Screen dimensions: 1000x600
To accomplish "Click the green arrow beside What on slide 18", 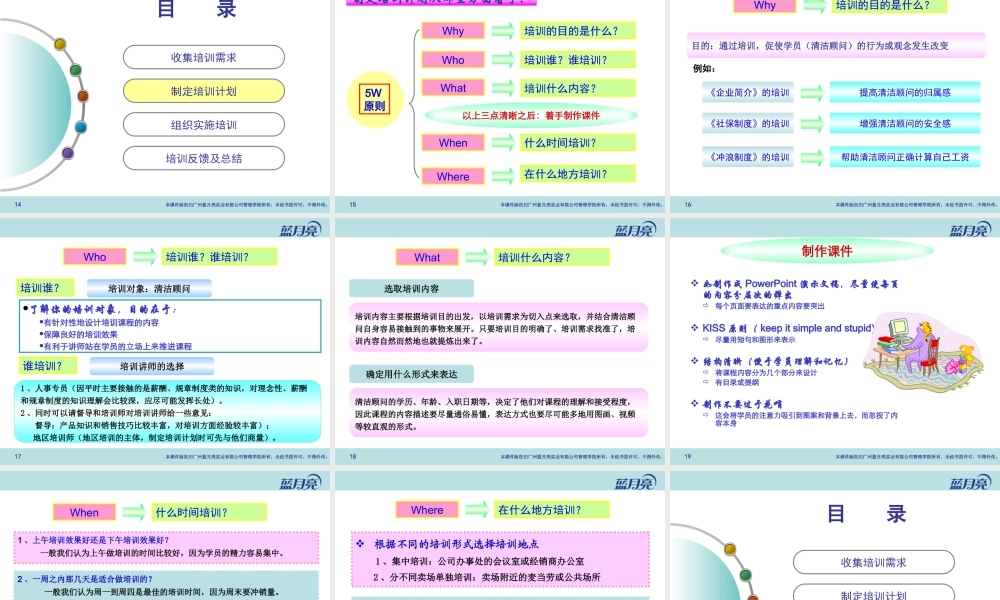I will [x=477, y=258].
